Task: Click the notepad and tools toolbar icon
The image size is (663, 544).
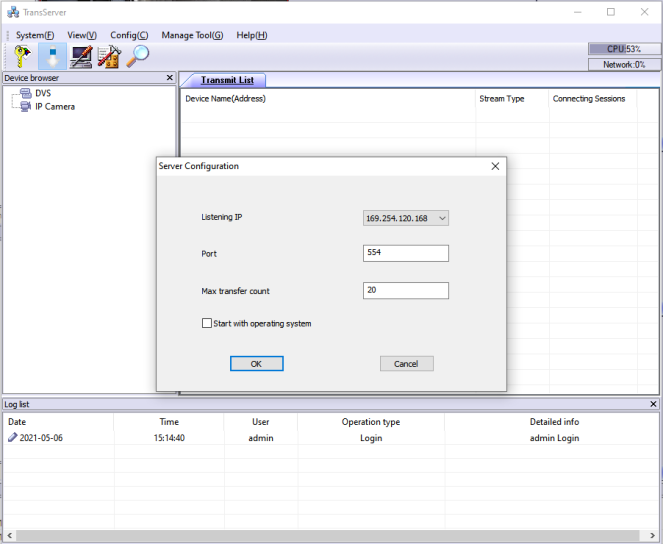Action: tap(109, 57)
